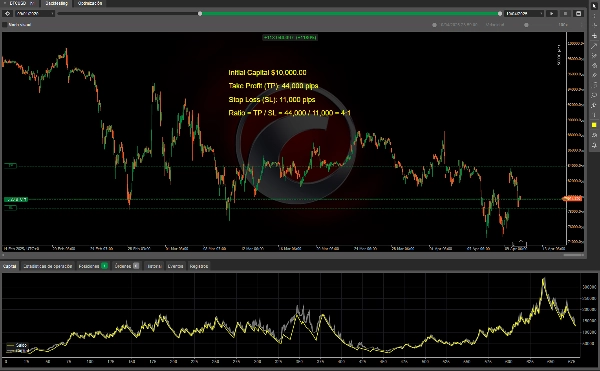Viewport: 600px width, 371px height.
Task: Click the right handle of date range slider
Action: pos(500,13)
